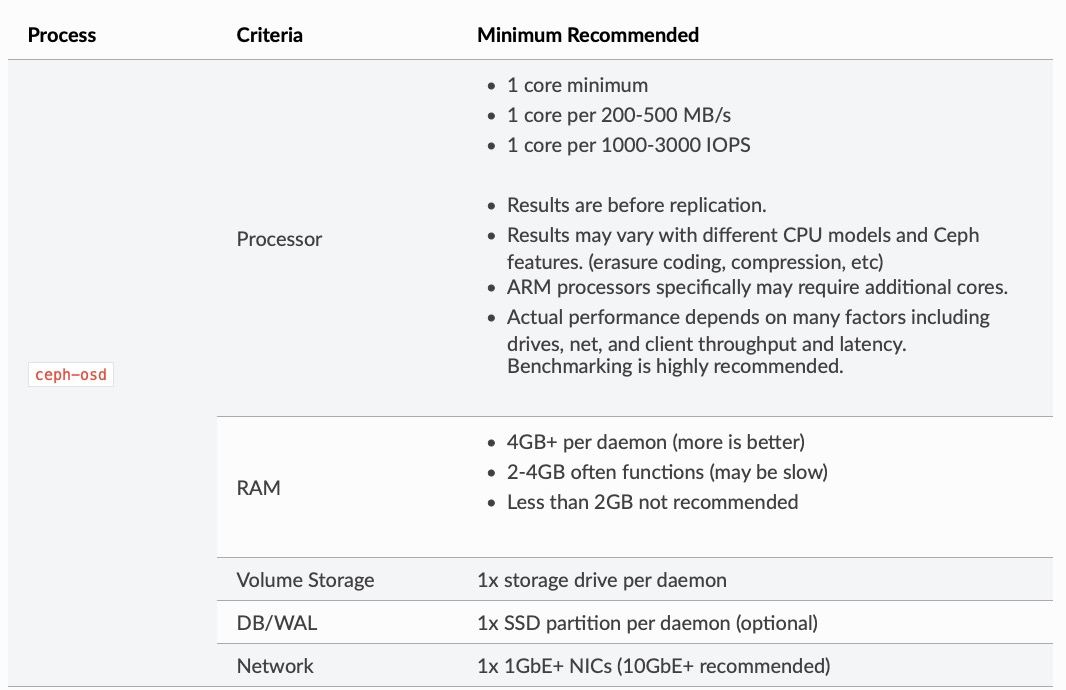Click the ARM processors bullet line
The height and width of the screenshot is (690, 1066).
[x=757, y=287]
